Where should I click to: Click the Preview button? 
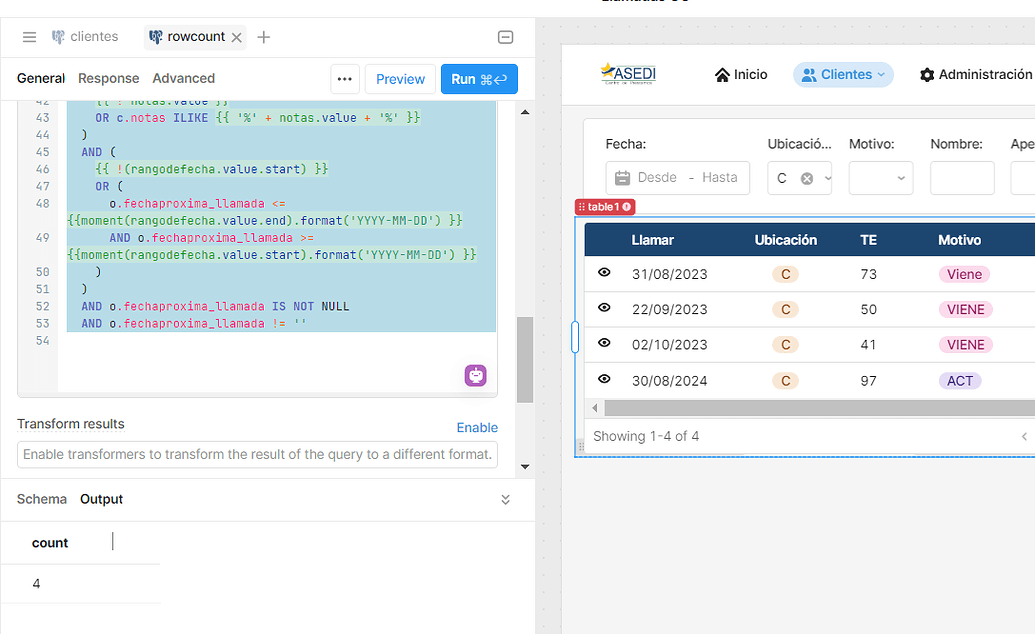[x=400, y=79]
